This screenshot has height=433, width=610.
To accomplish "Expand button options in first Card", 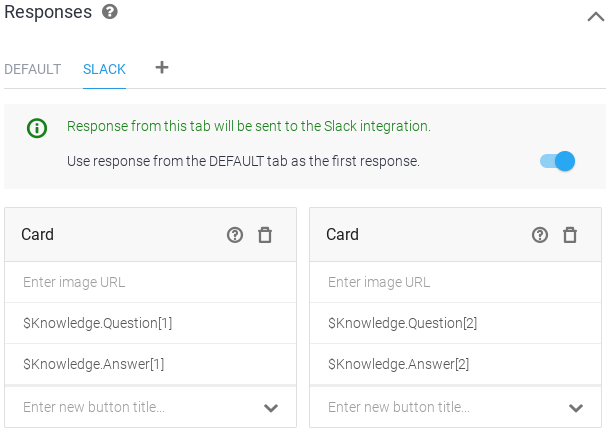I will [x=271, y=408].
